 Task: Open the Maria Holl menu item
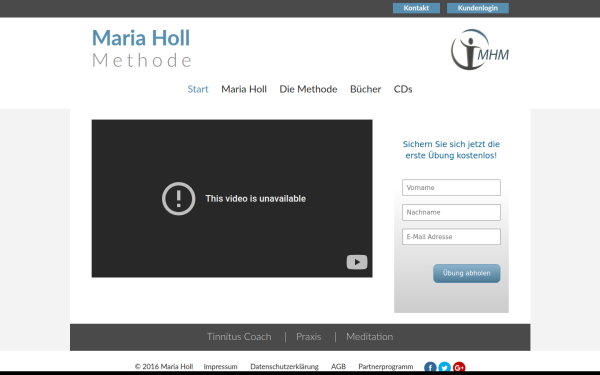point(244,89)
